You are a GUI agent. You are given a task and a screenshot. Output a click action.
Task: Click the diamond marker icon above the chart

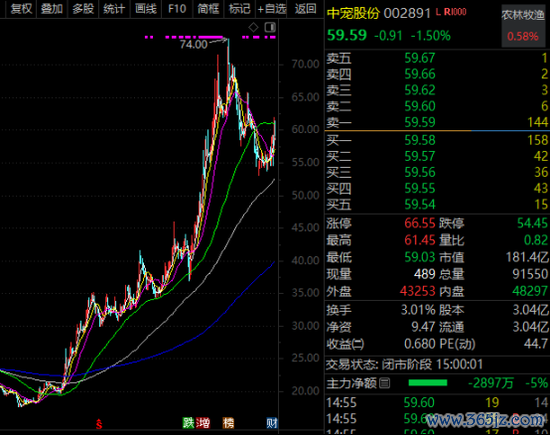pyautogui.click(x=253, y=27)
